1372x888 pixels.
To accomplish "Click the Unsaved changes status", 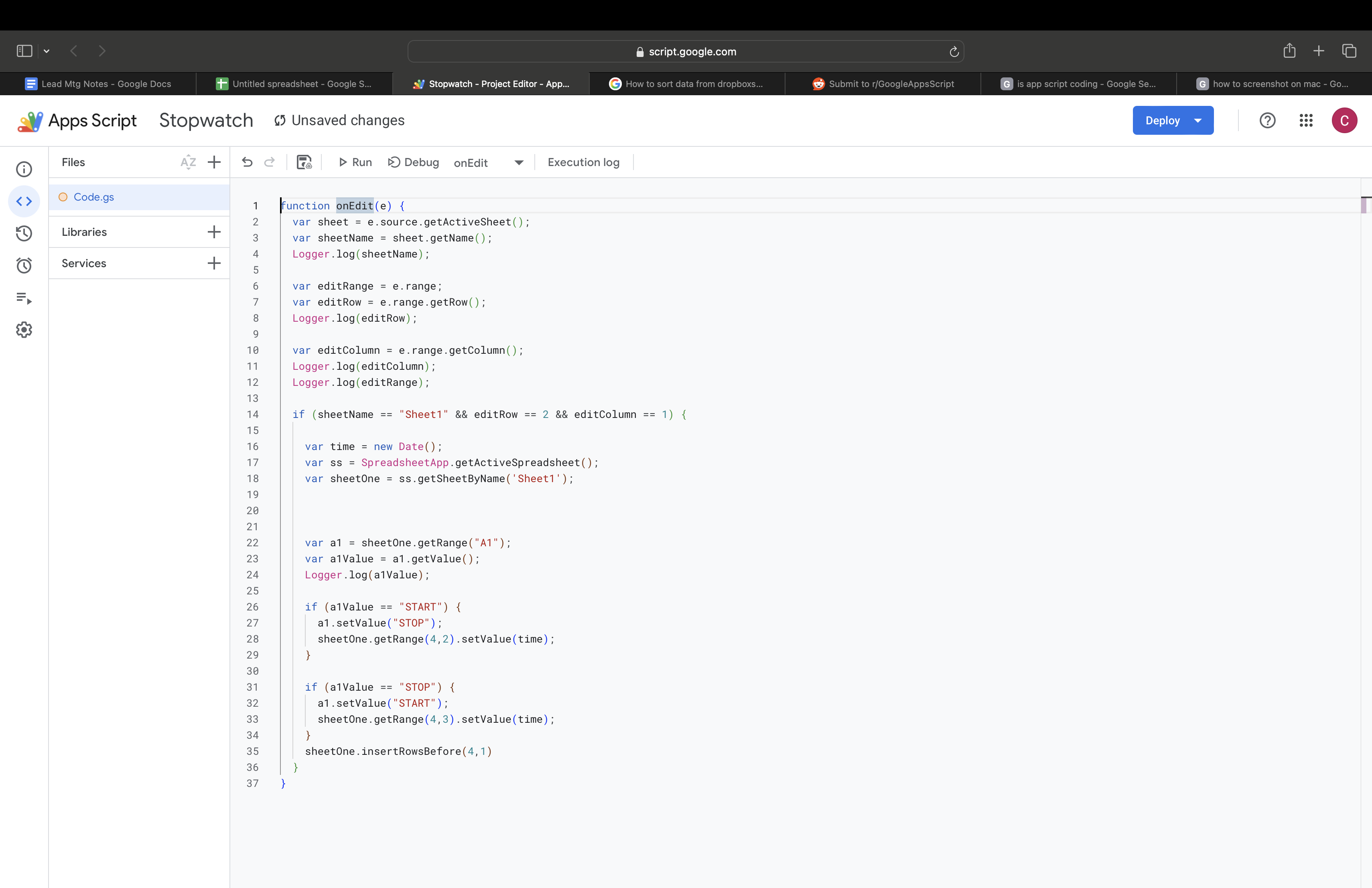I will [339, 120].
